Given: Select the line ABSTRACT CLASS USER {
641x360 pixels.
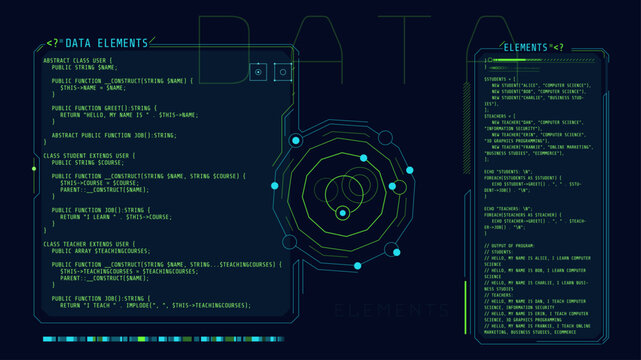Looking at the screenshot, I should tap(78, 60).
